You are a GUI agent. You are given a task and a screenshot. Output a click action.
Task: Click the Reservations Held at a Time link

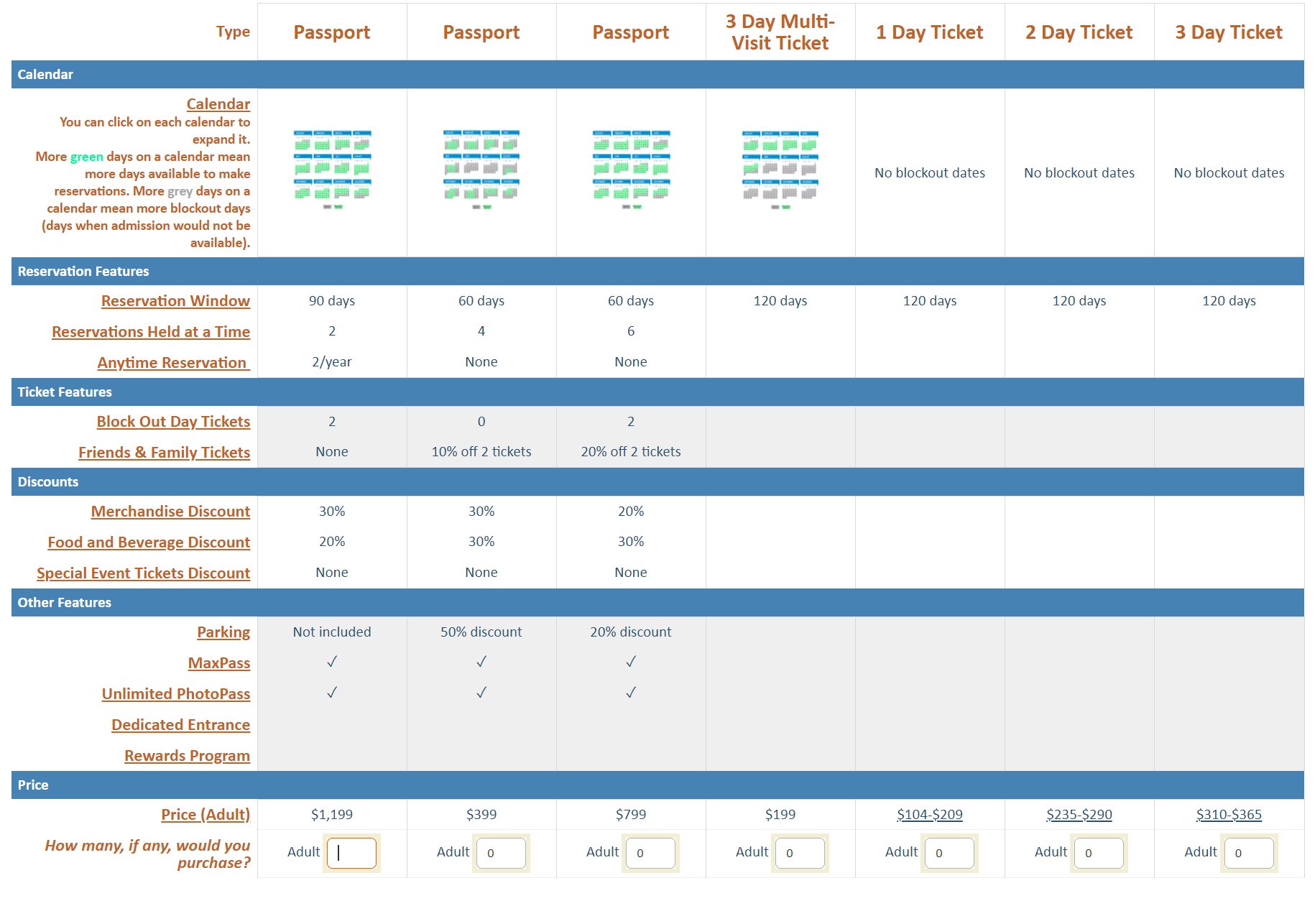pos(151,332)
